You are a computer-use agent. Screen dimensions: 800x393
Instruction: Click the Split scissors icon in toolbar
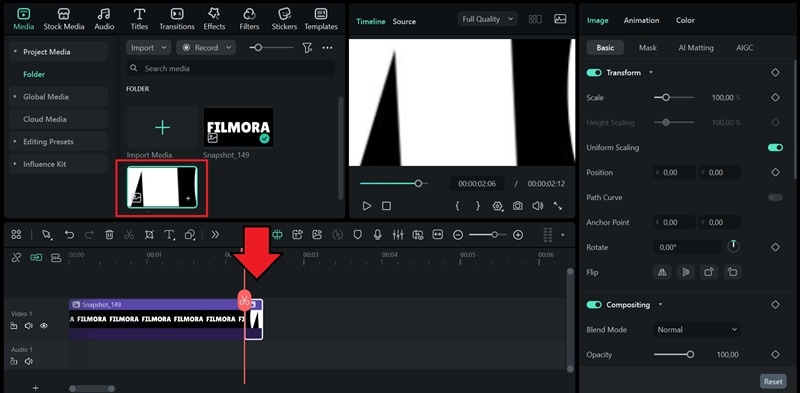click(x=129, y=235)
